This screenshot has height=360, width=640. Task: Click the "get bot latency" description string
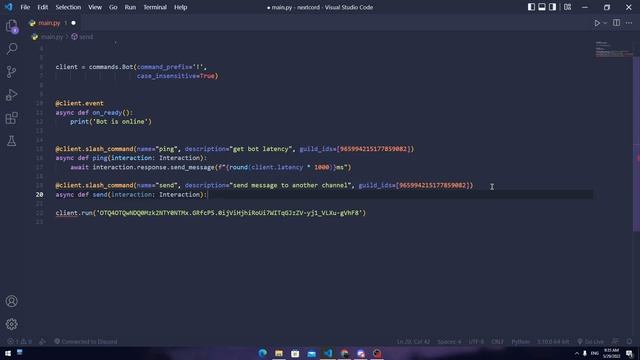(x=261, y=149)
